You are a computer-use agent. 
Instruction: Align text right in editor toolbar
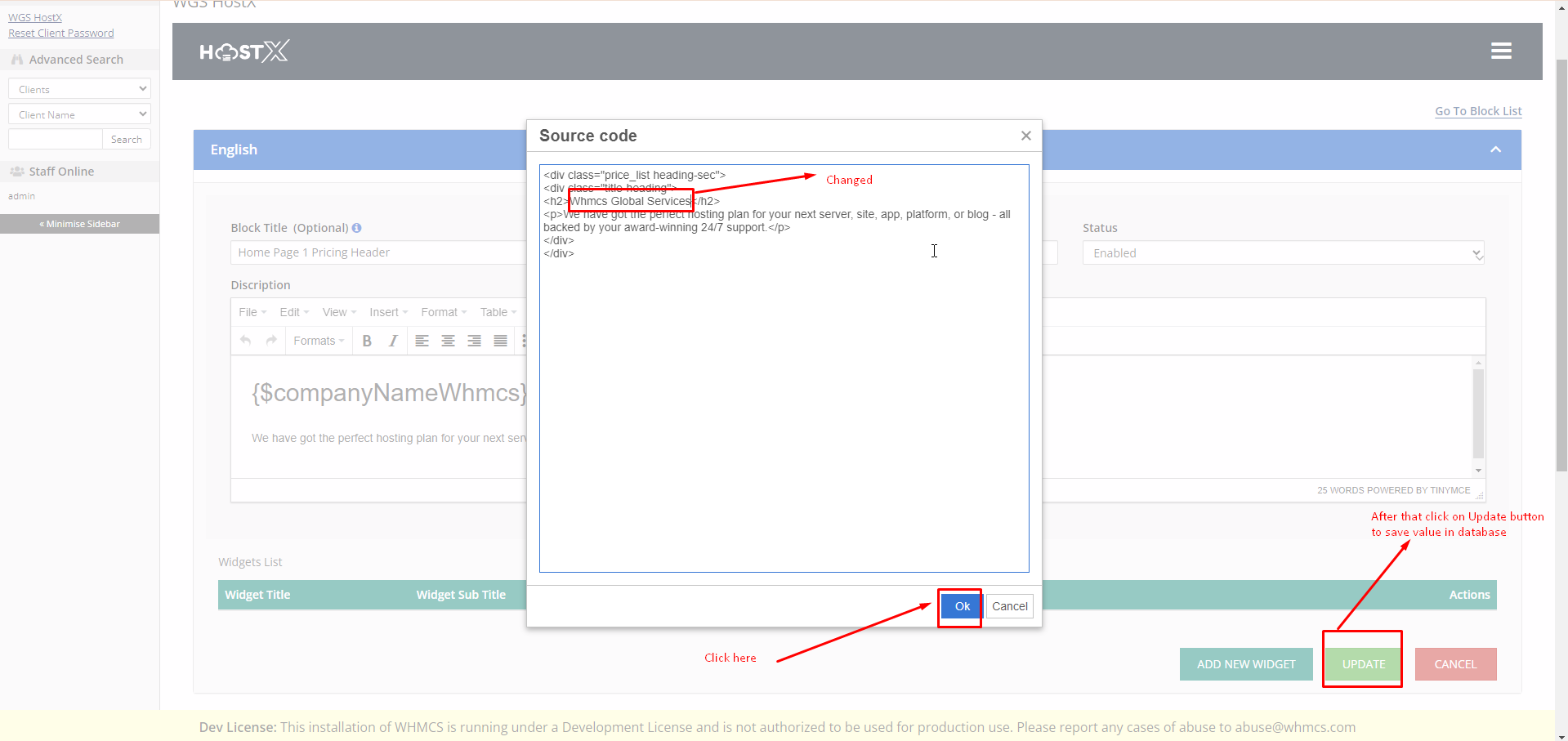pyautogui.click(x=474, y=341)
